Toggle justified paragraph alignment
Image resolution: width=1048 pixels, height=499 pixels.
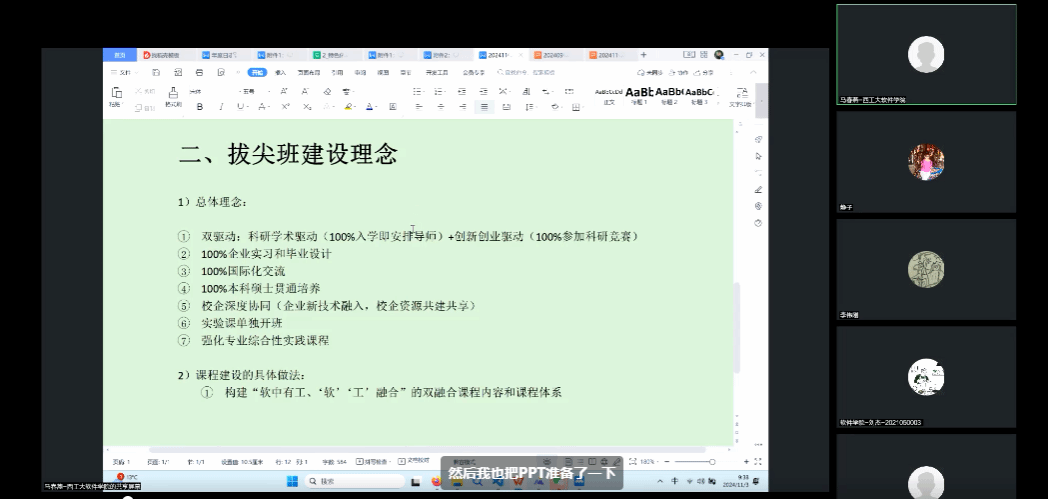(484, 107)
